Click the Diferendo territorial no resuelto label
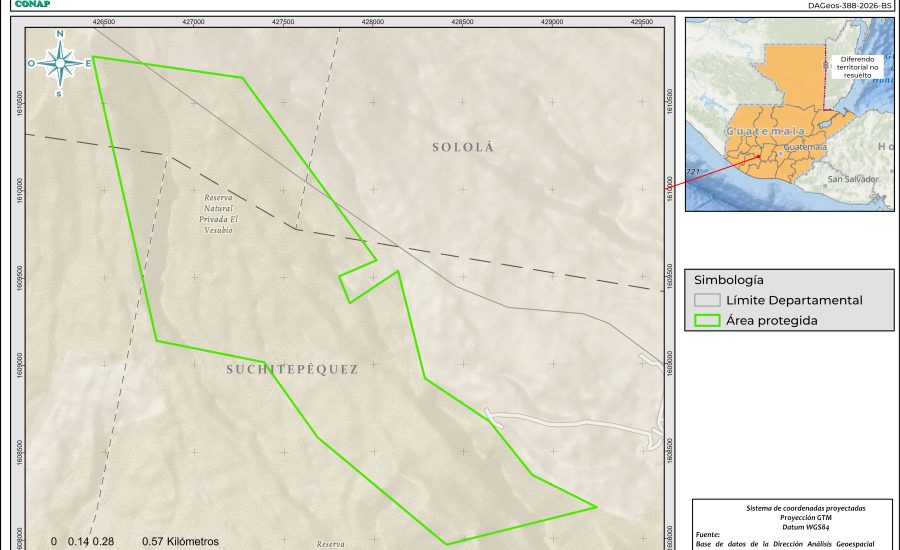The width and height of the screenshot is (900, 550). [858, 65]
